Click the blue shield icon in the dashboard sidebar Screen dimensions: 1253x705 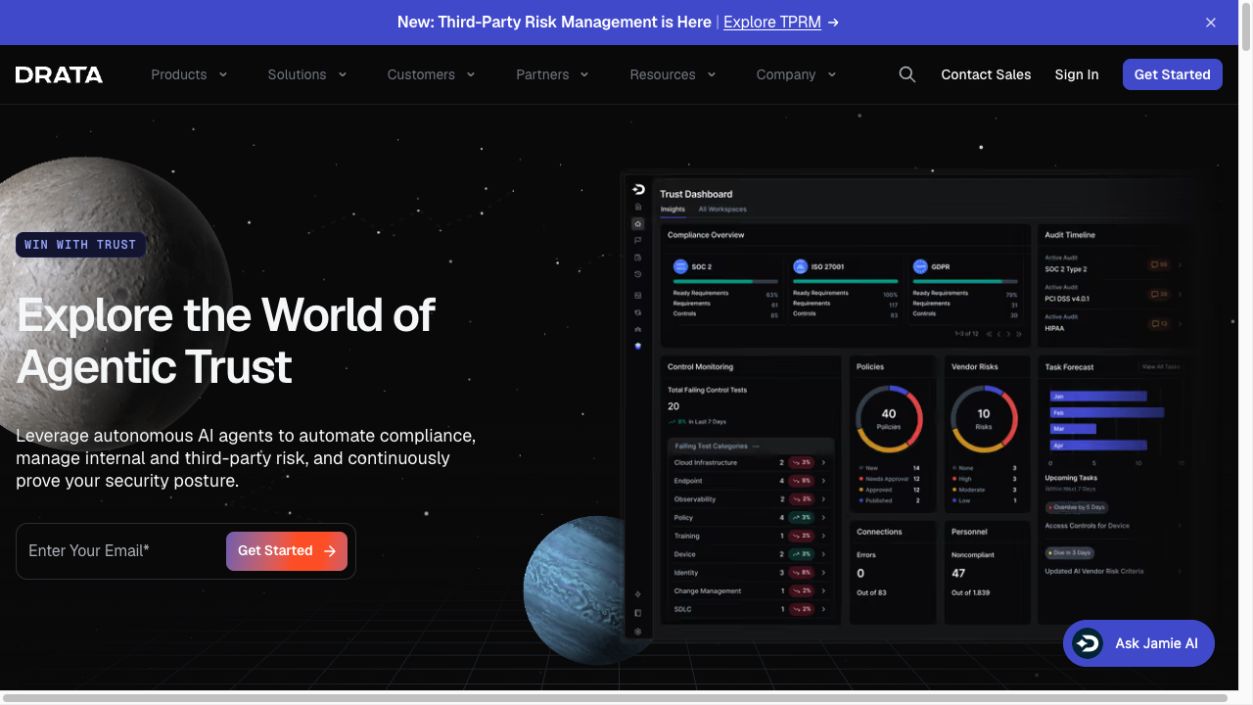click(x=638, y=346)
